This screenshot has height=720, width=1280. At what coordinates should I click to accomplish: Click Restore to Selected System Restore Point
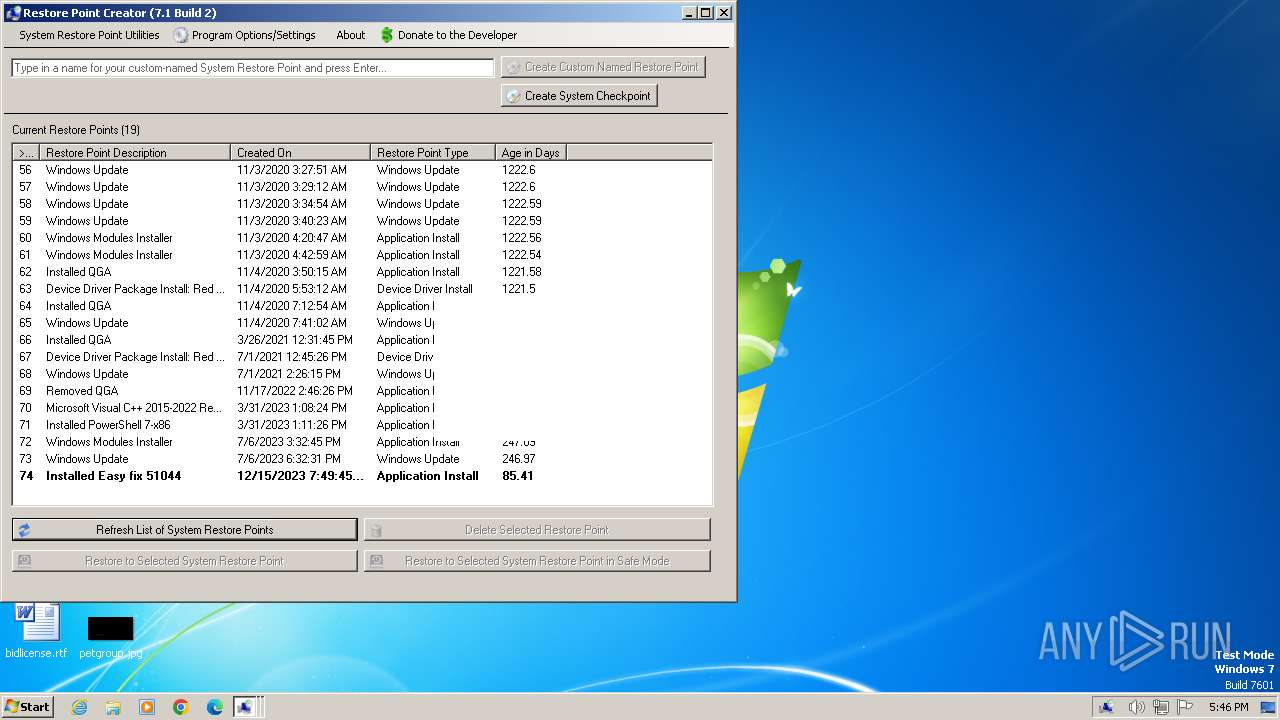[184, 561]
